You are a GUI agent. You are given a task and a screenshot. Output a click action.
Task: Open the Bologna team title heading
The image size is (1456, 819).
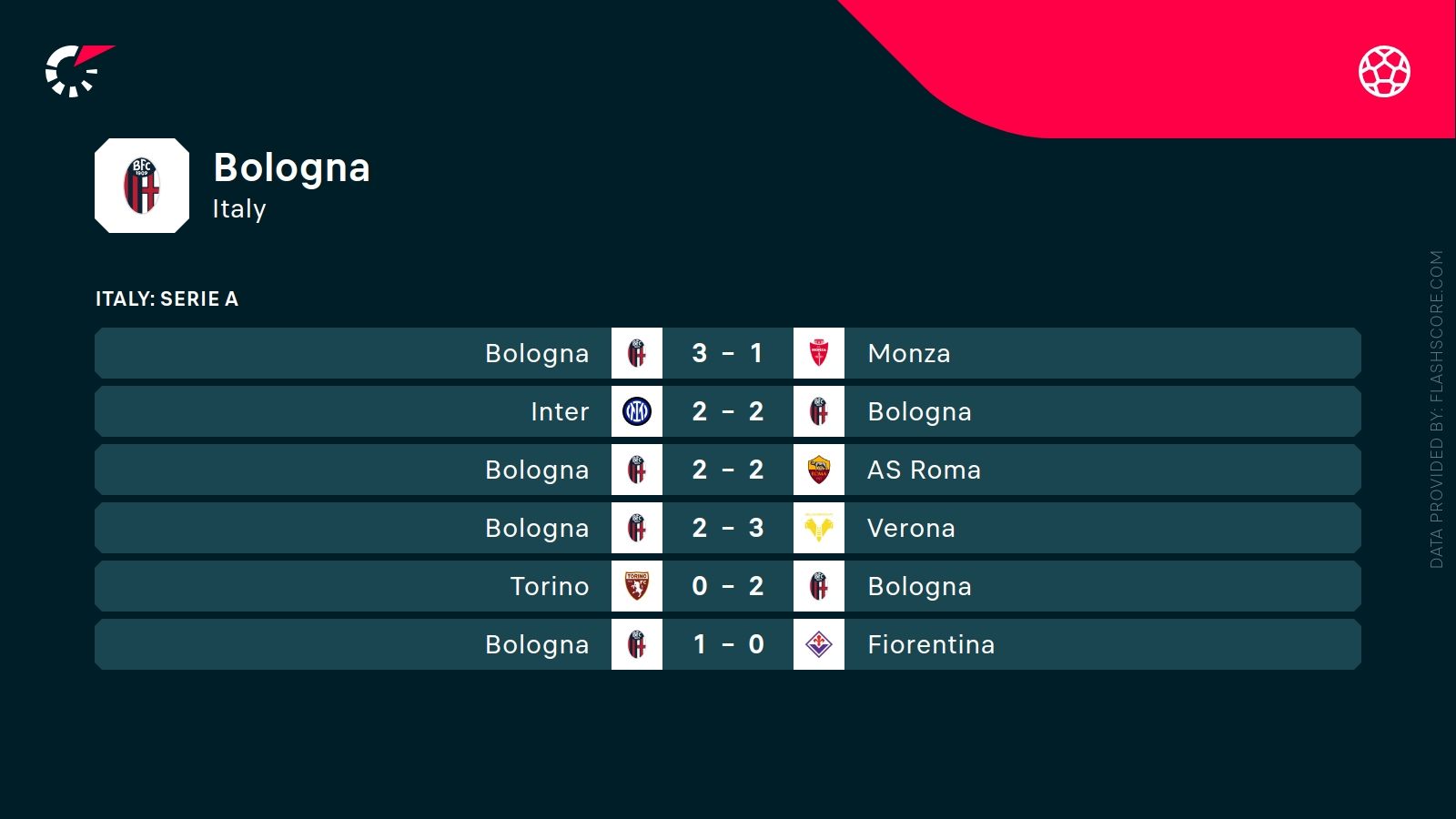pyautogui.click(x=291, y=168)
